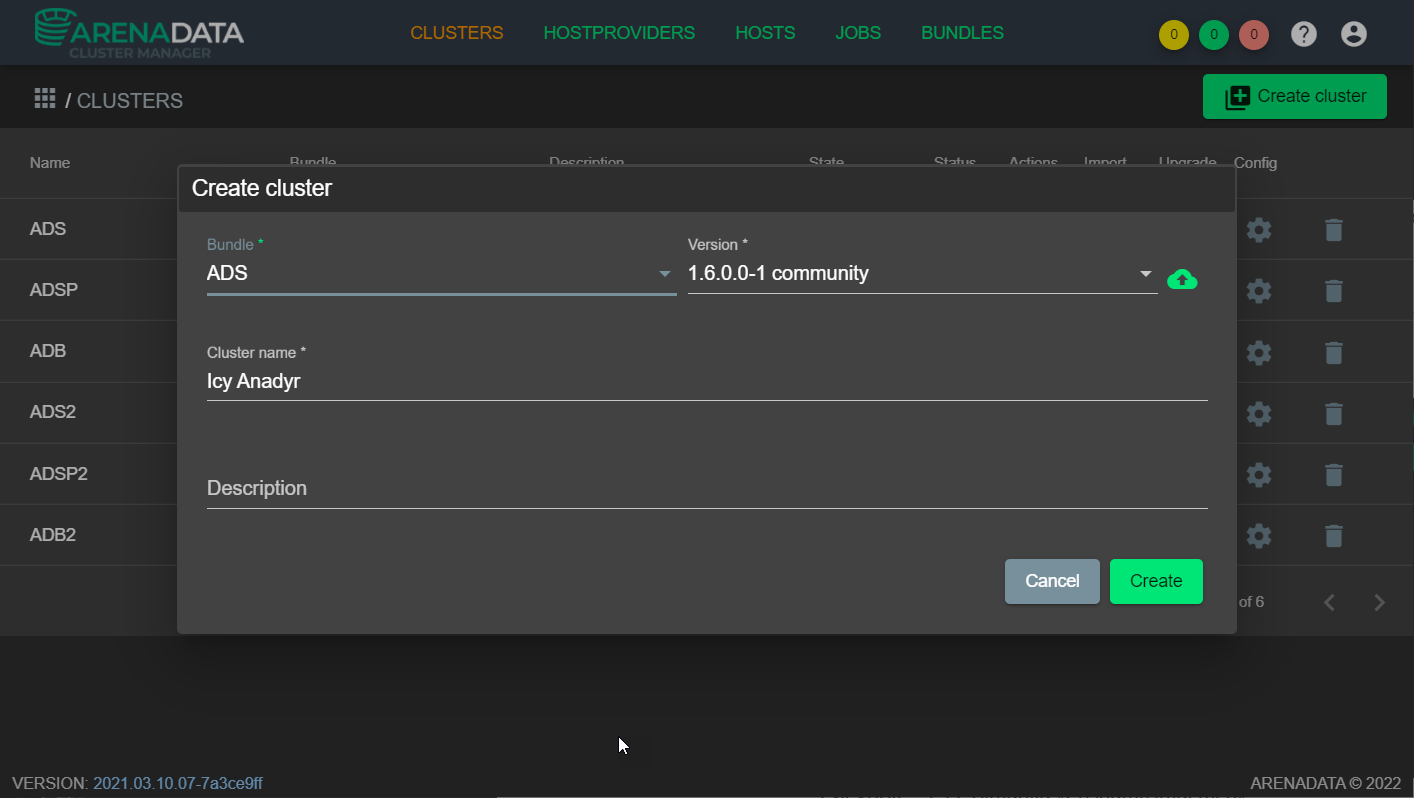
Task: Click the red notification counter badge
Action: 1253,34
